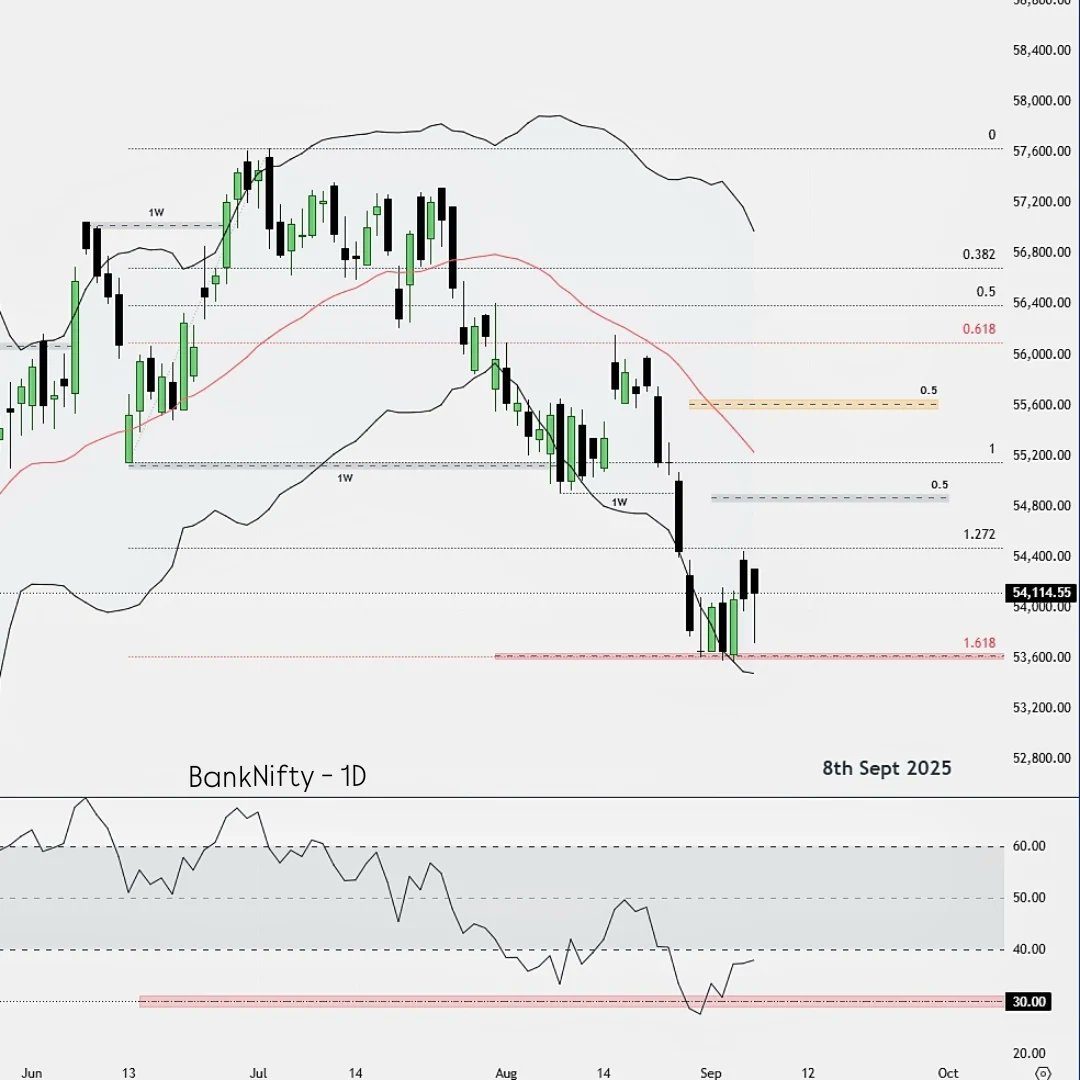Select the 1.618 Fibonacci level label
Viewport: 1080px width, 1080px height.
pos(979,643)
